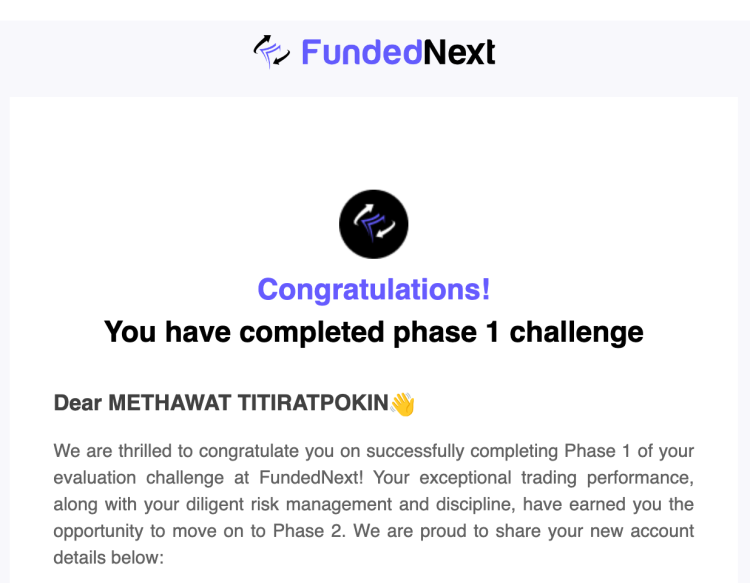Click "You have completed phase 1 challenge" heading

374,331
